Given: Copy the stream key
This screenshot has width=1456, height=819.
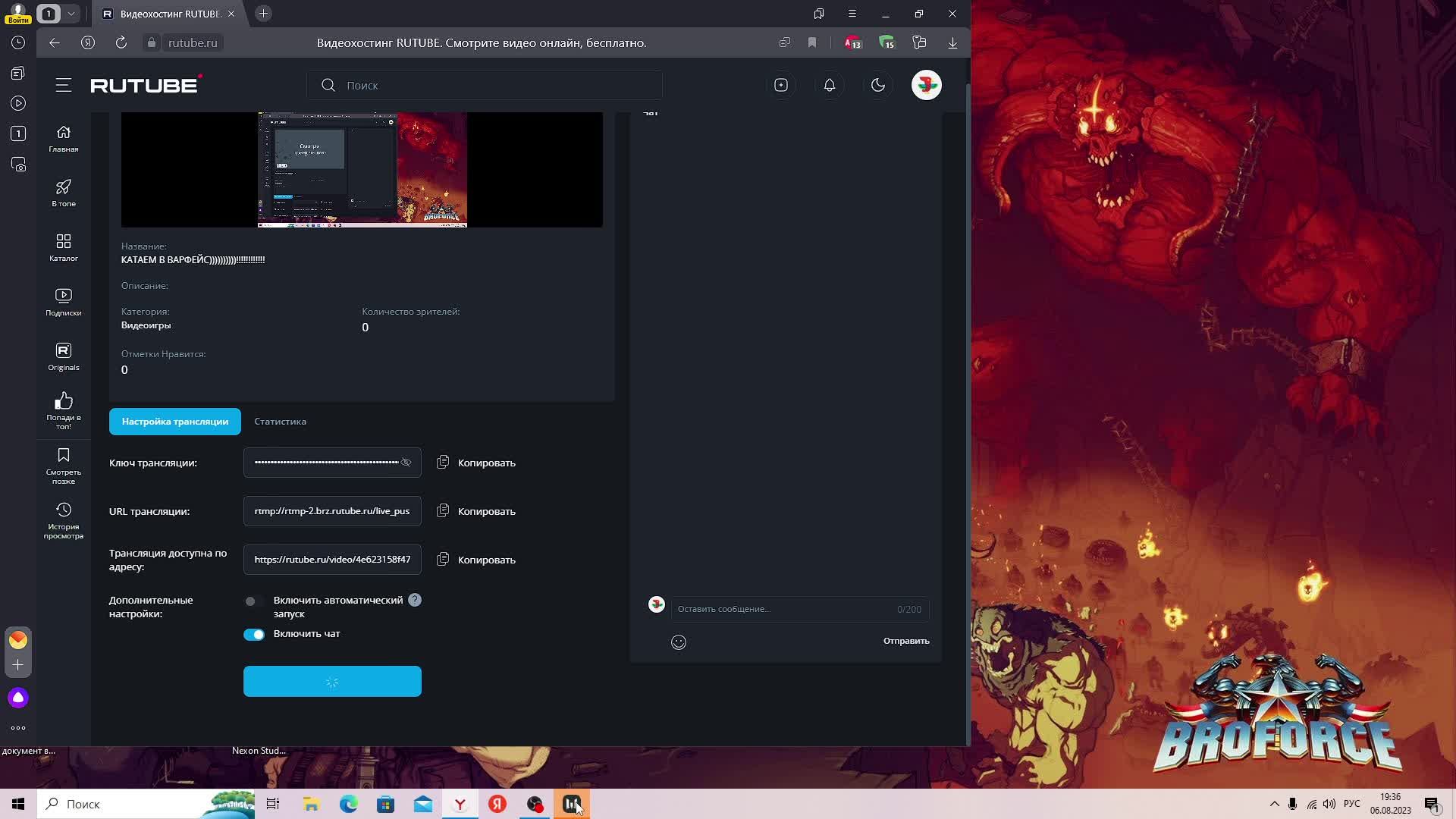Looking at the screenshot, I should point(476,463).
